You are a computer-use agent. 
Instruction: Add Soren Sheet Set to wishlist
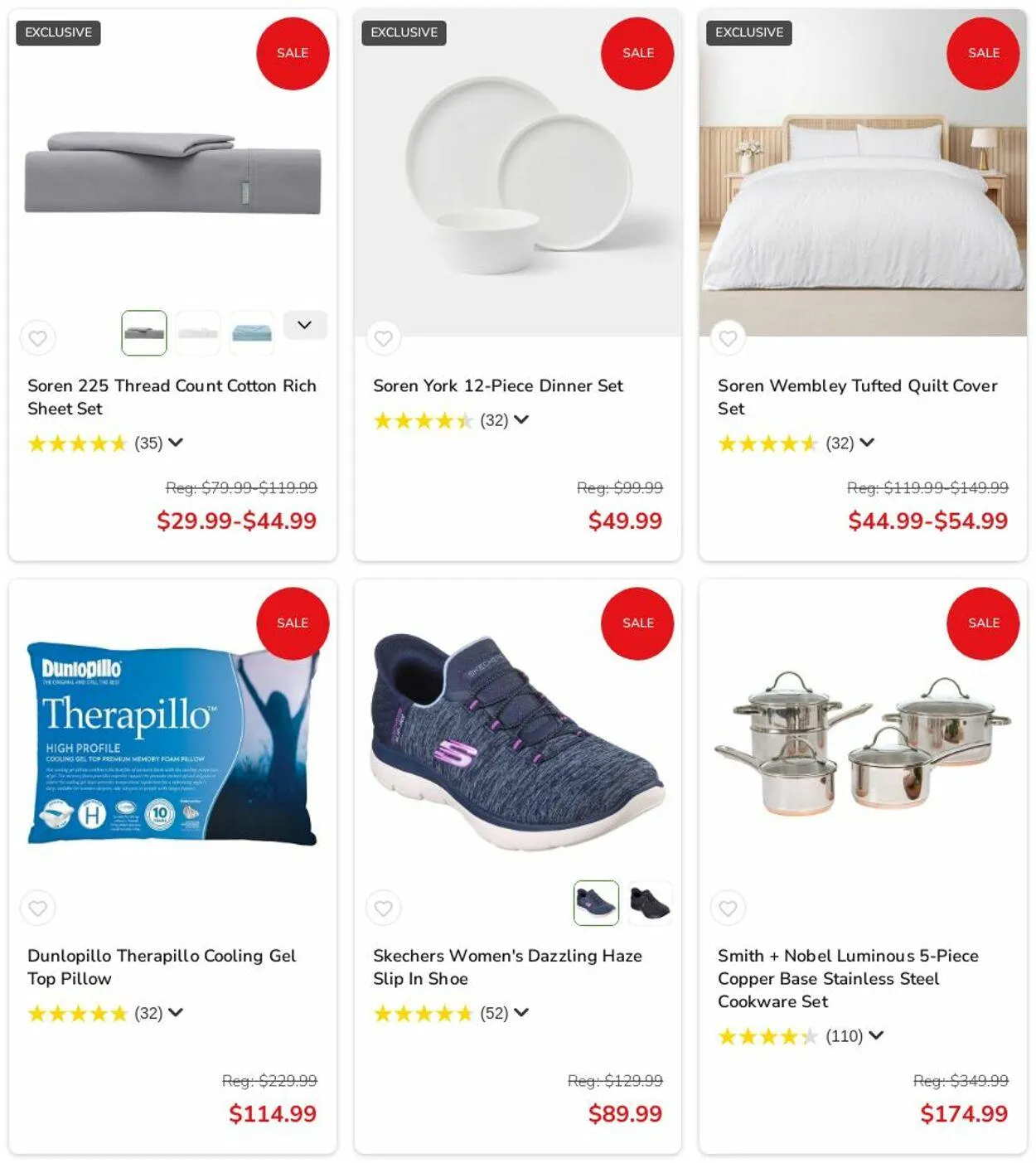38,338
